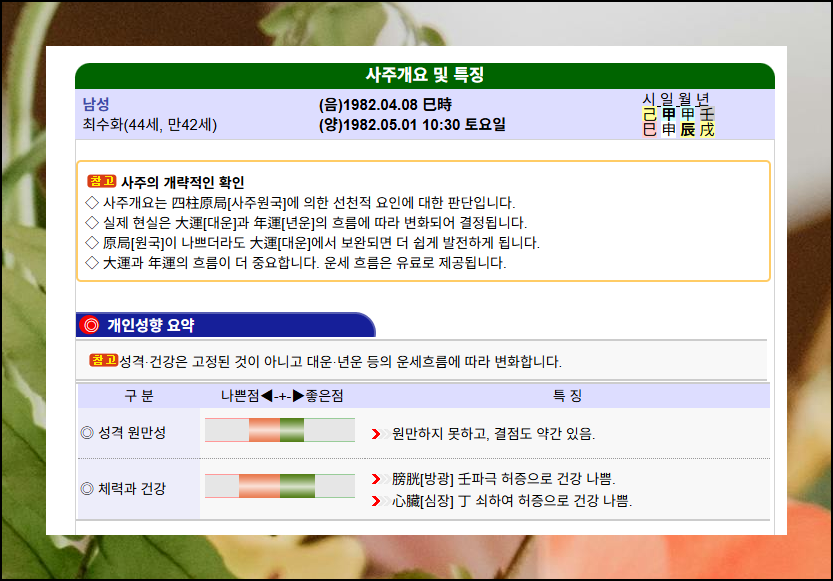Click the red circle icon beside 개인성향 요약
The height and width of the screenshot is (581, 833).
tap(91, 325)
